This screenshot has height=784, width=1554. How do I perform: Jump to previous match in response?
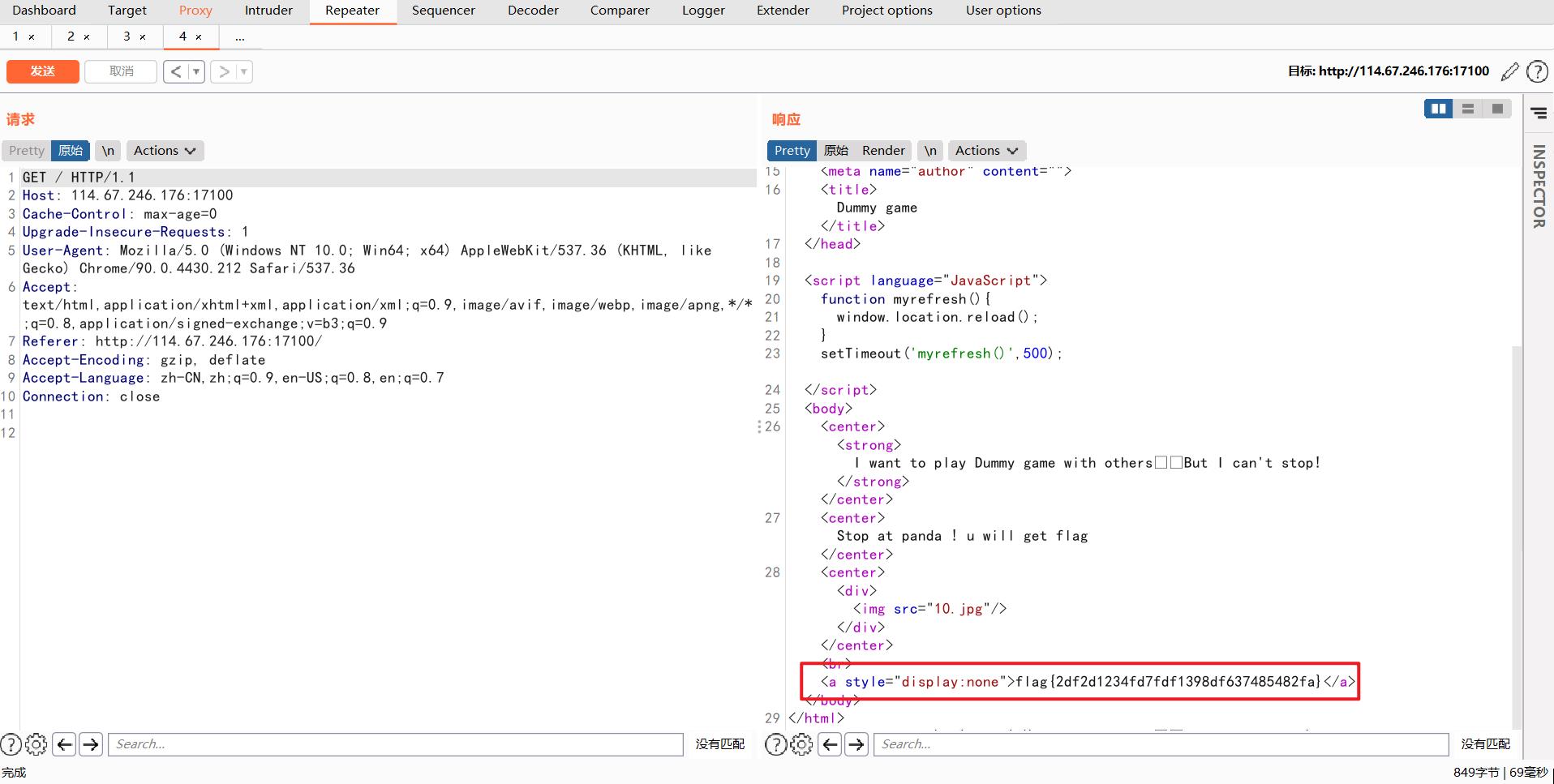click(x=830, y=744)
